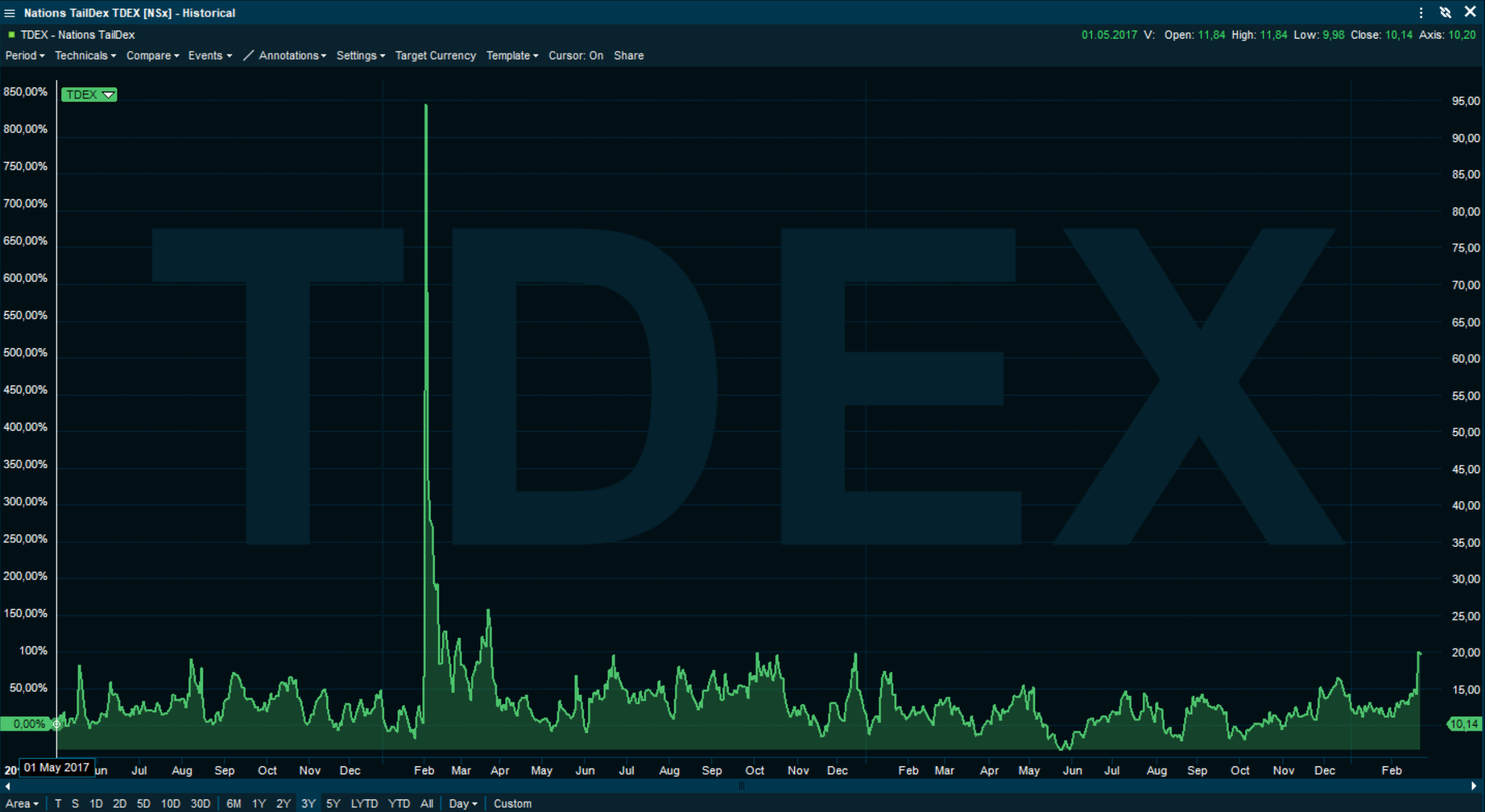This screenshot has height=812, width=1485.
Task: Select the active 3Y time range
Action: (x=308, y=804)
